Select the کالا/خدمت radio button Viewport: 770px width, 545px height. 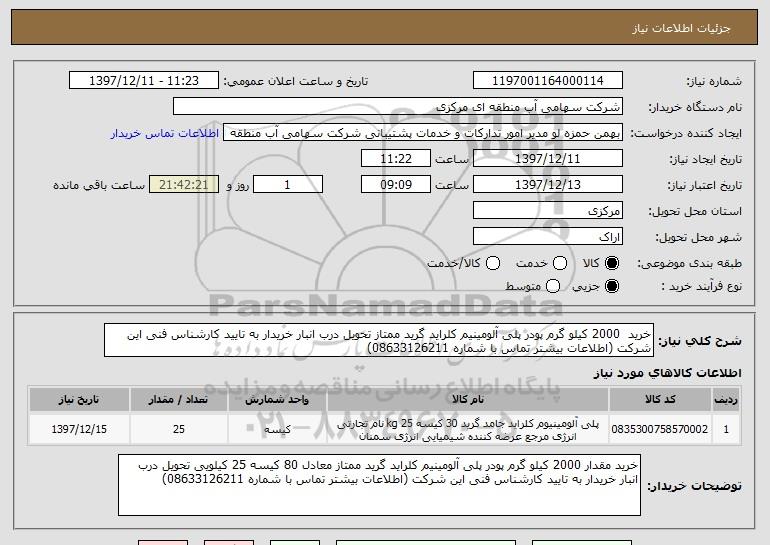[x=493, y=263]
